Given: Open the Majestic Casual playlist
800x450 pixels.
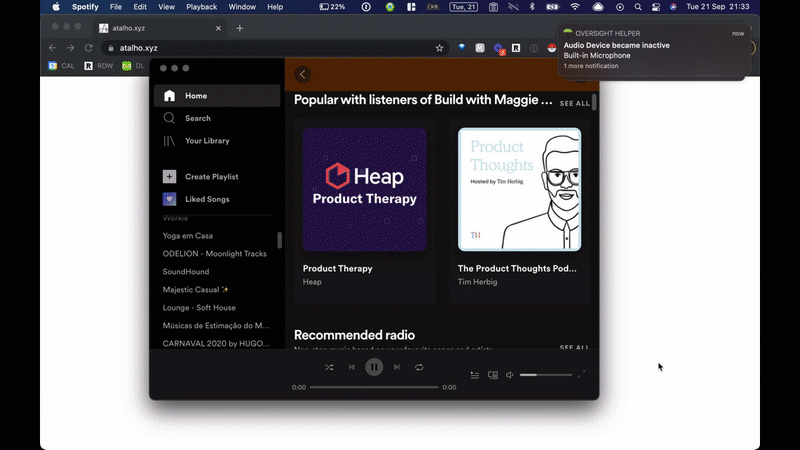Looking at the screenshot, I should (x=195, y=289).
